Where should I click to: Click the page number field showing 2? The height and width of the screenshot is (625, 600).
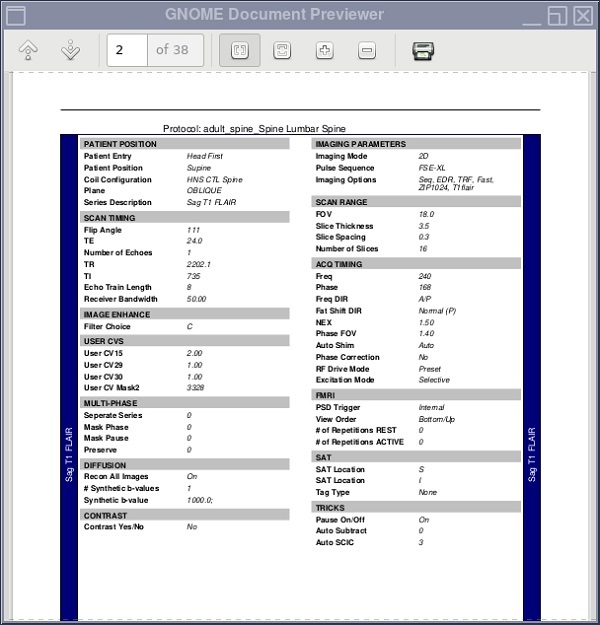point(127,51)
